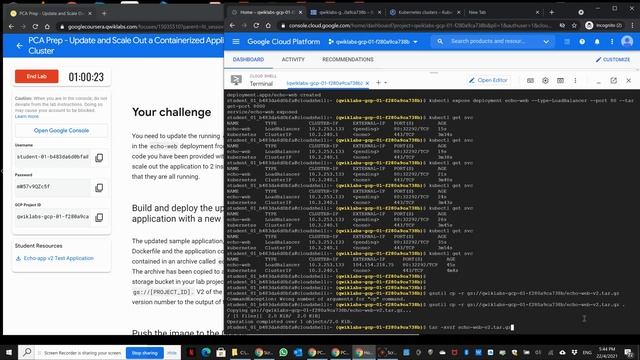
Task: Click the terminal command prompt line
Action: [371, 327]
